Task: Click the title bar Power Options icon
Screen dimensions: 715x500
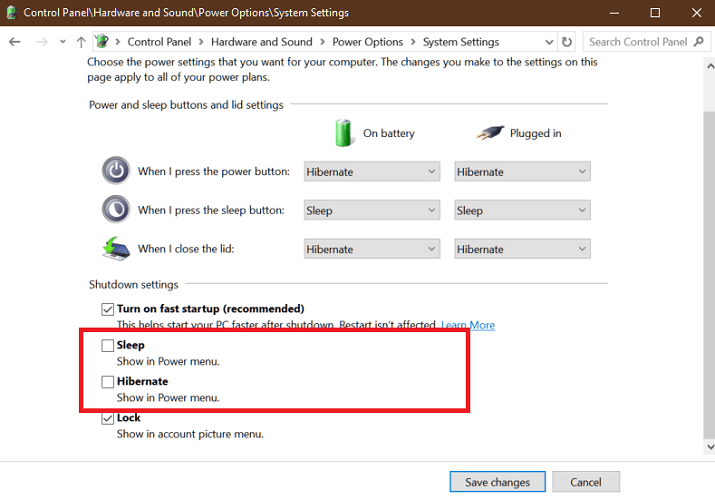Action: pyautogui.click(x=11, y=12)
